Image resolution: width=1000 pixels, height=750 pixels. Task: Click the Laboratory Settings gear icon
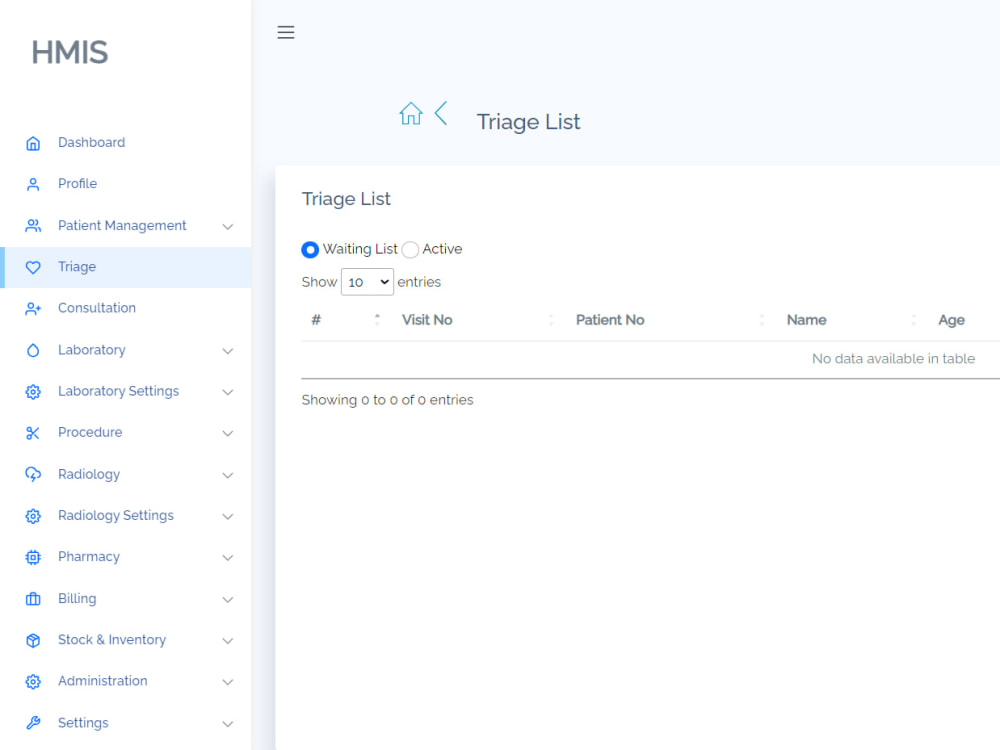pyautogui.click(x=33, y=392)
